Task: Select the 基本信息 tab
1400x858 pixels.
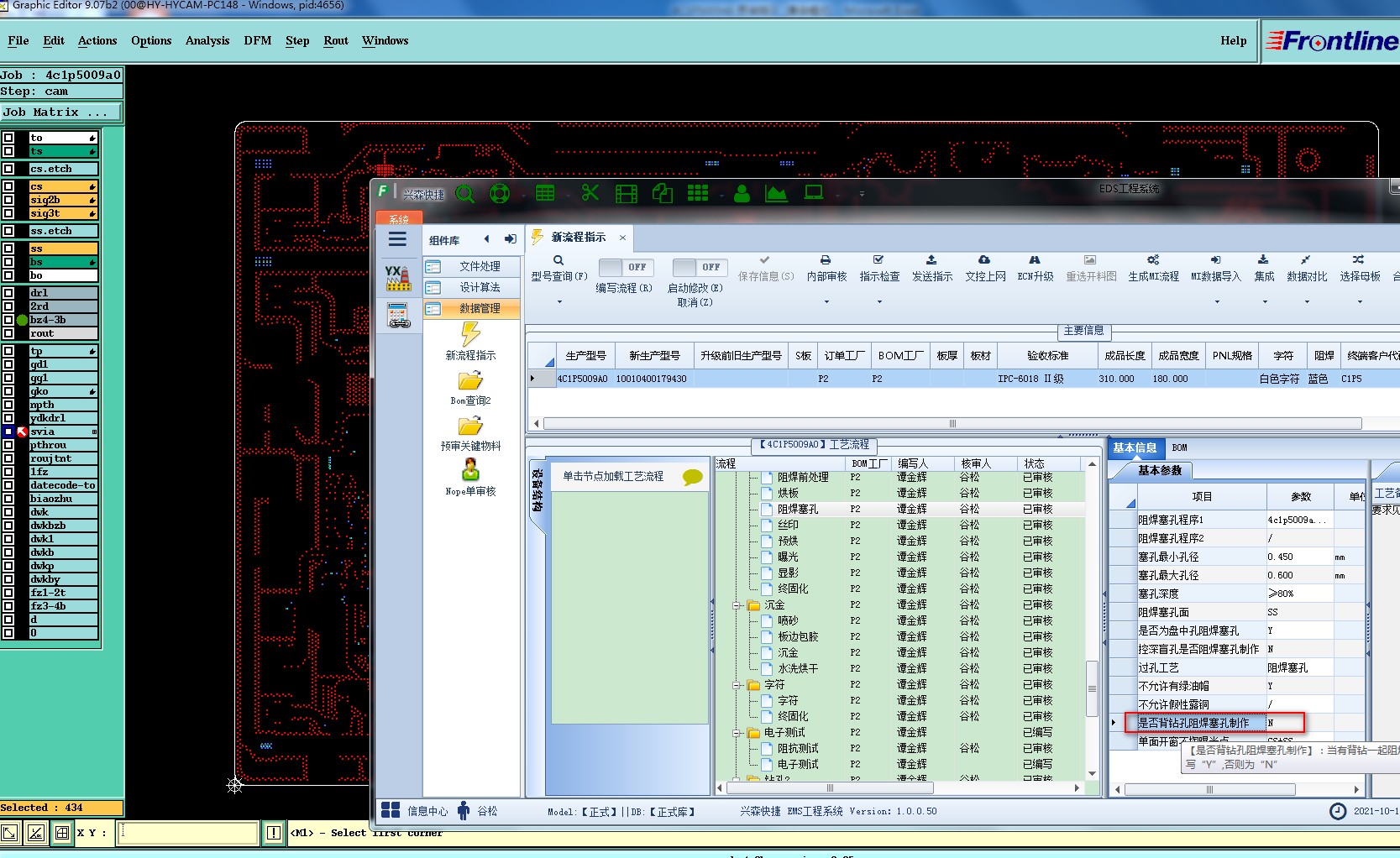Action: [x=1135, y=447]
